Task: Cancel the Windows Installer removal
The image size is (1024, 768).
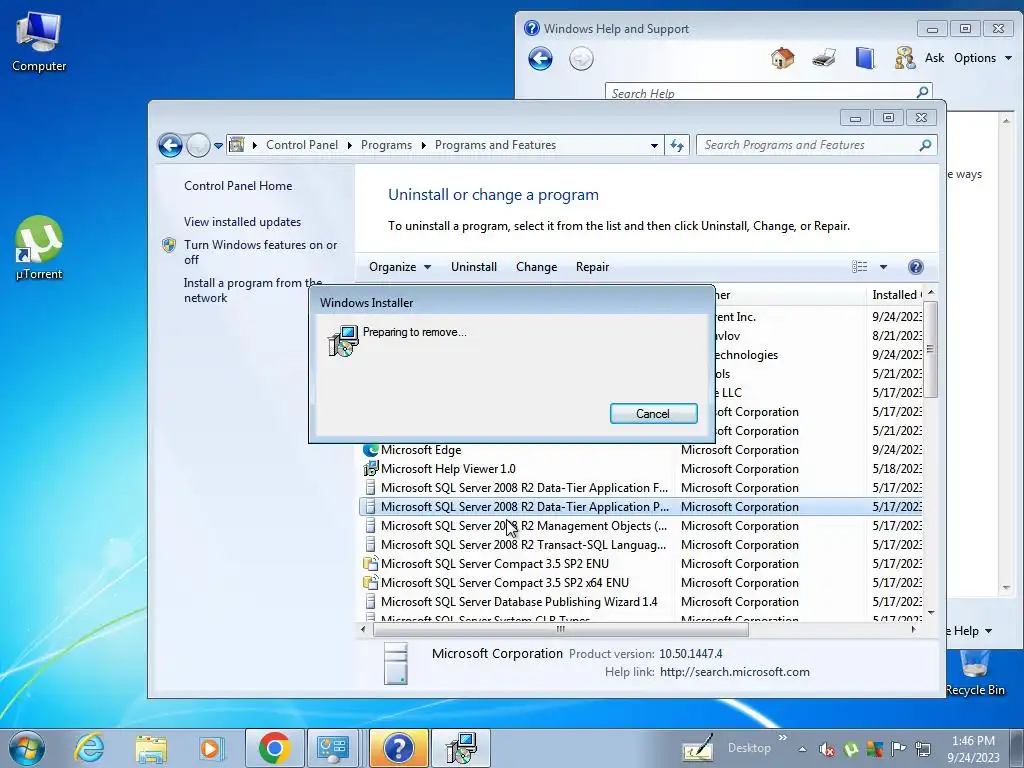Action: pyautogui.click(x=653, y=413)
